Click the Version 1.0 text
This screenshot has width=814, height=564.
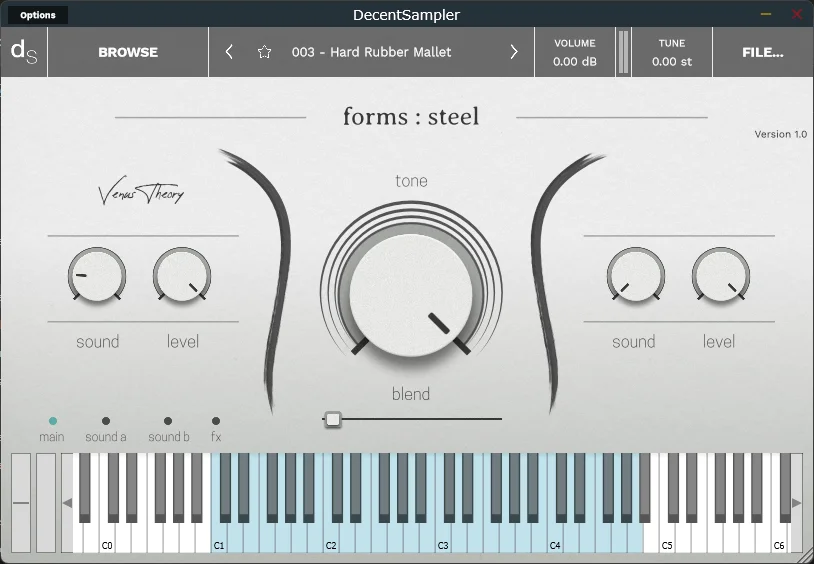point(780,134)
